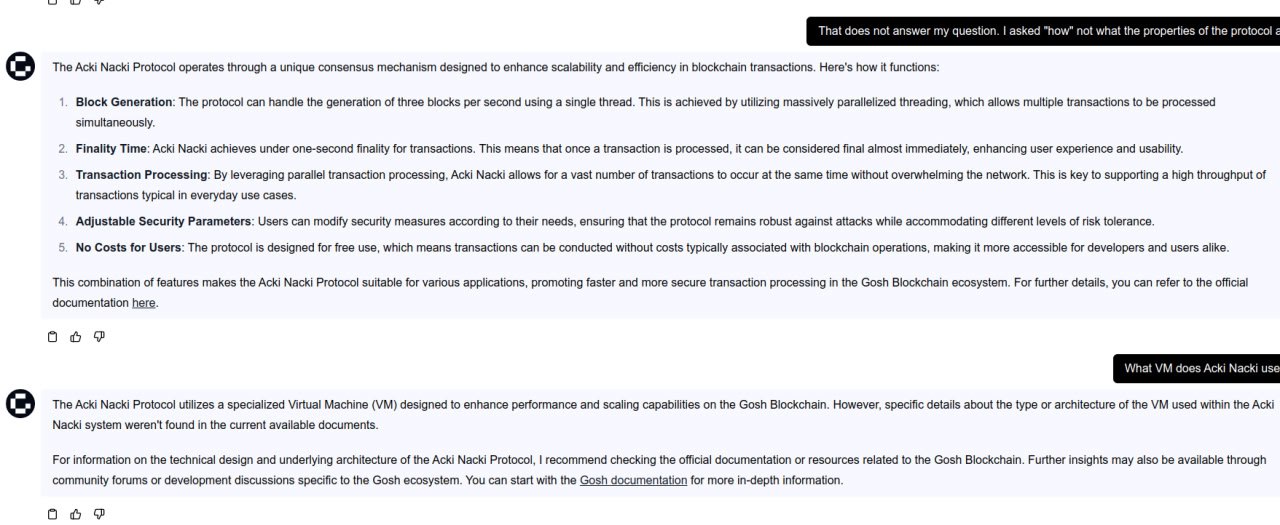Viewport: 1280px width, 525px height.
Task: Like the Virtual Machine answer
Action: (x=75, y=514)
